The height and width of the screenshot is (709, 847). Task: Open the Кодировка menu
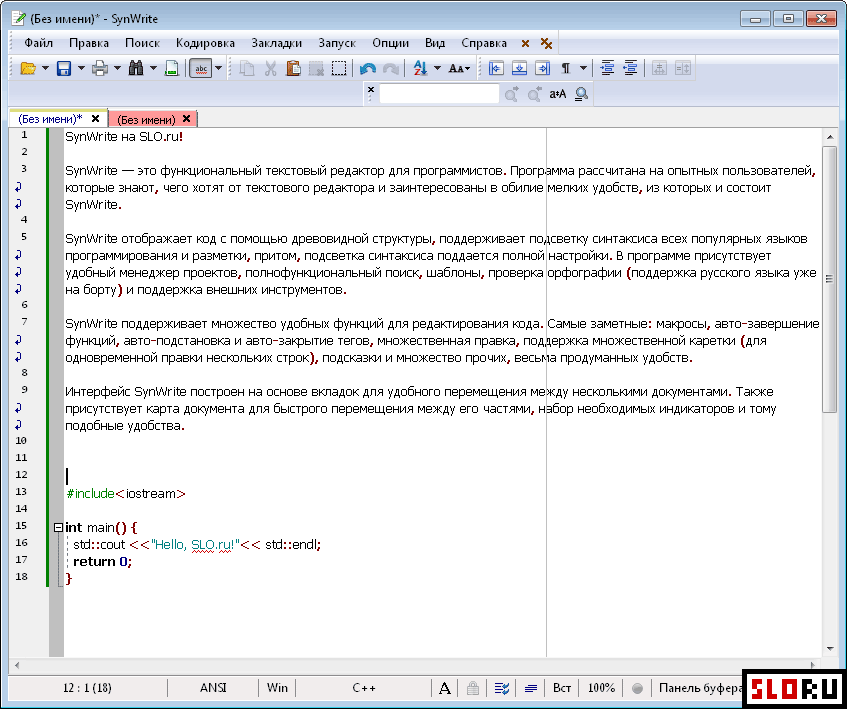[x=205, y=43]
